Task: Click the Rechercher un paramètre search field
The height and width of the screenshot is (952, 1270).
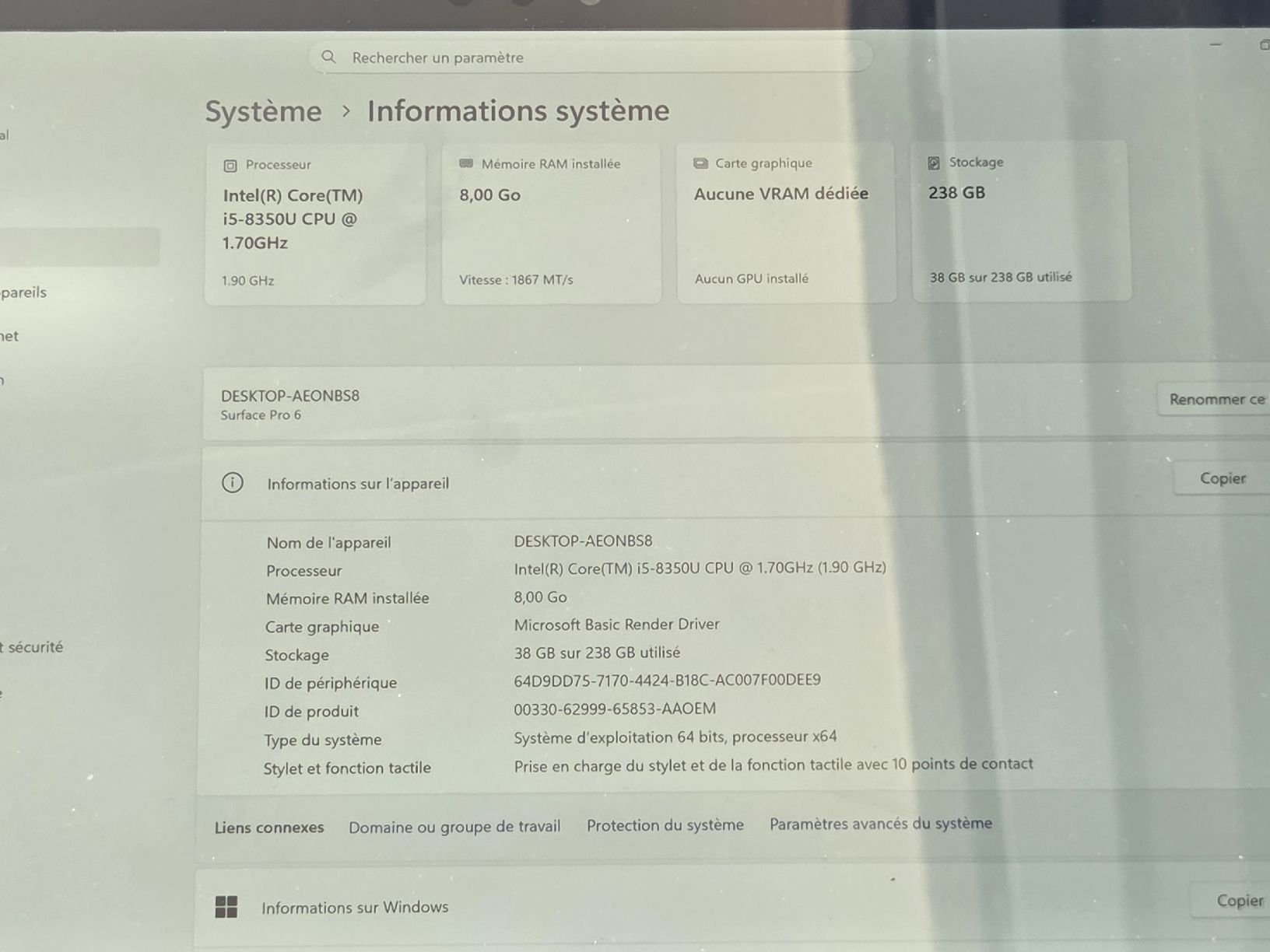Action: point(591,57)
